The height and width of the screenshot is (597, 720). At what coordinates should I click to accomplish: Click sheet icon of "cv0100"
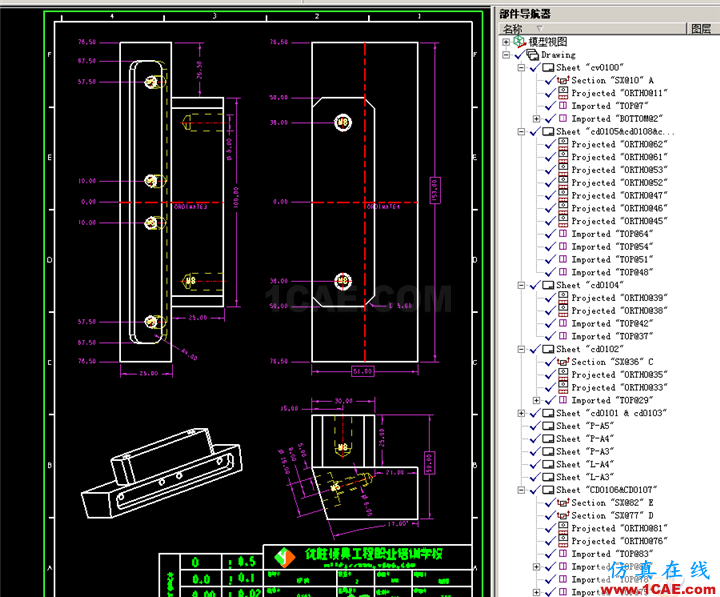[548, 68]
